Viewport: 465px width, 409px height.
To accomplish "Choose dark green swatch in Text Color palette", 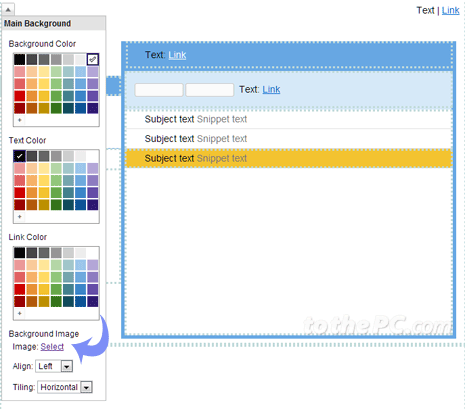I will 56,205.
